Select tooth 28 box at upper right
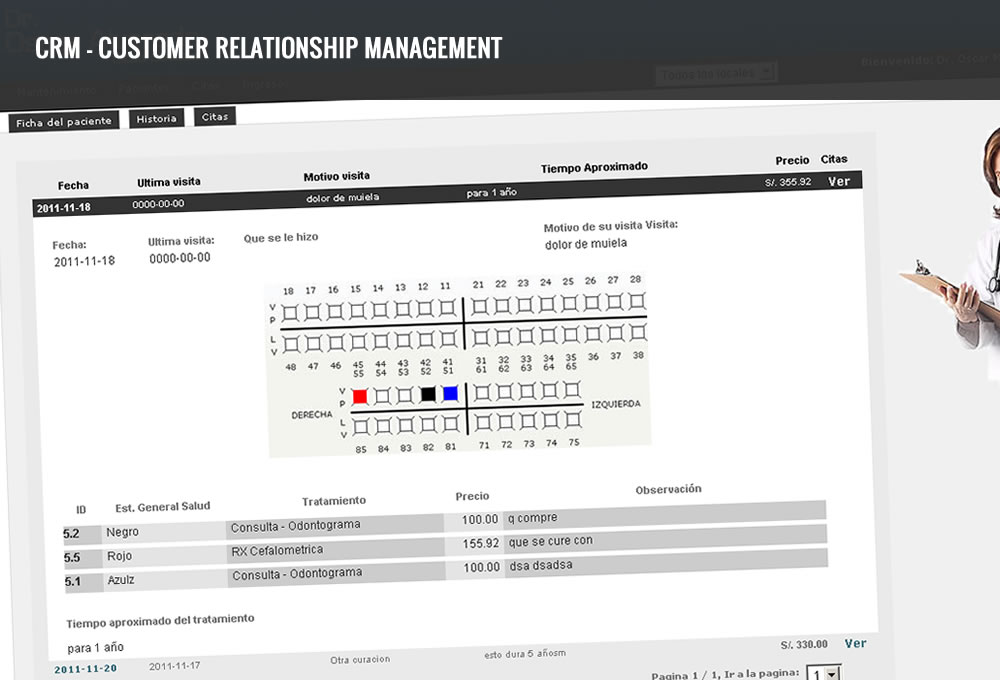Viewport: 1000px width, 680px height. (x=635, y=301)
